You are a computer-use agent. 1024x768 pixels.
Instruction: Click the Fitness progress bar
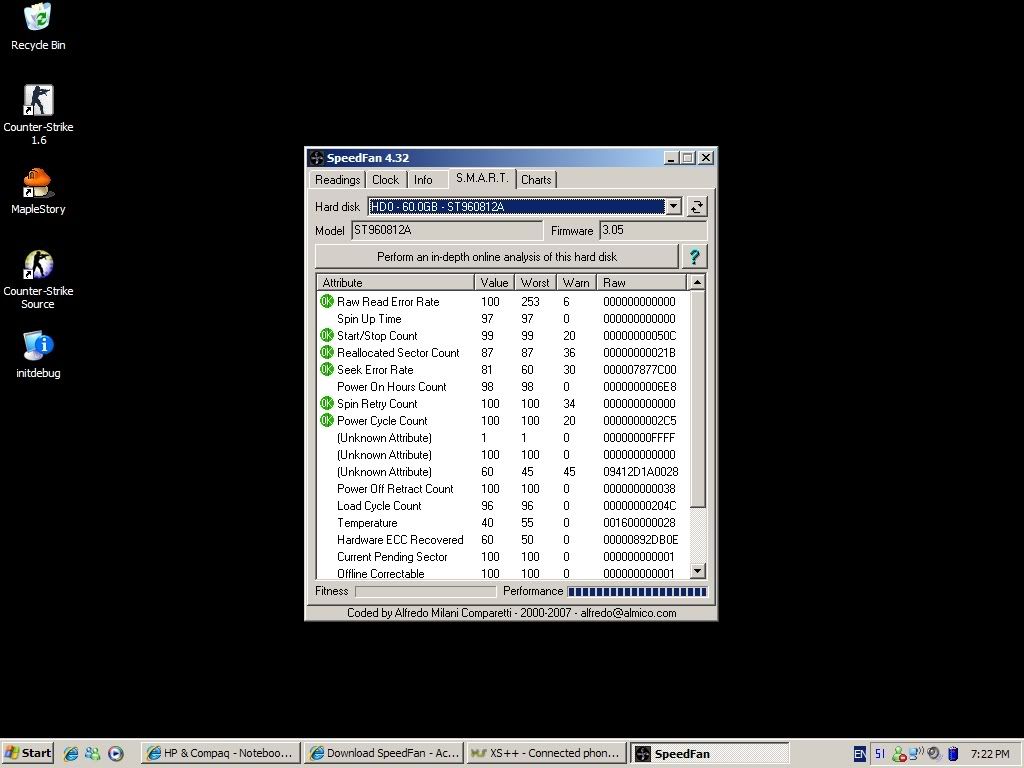(x=425, y=592)
